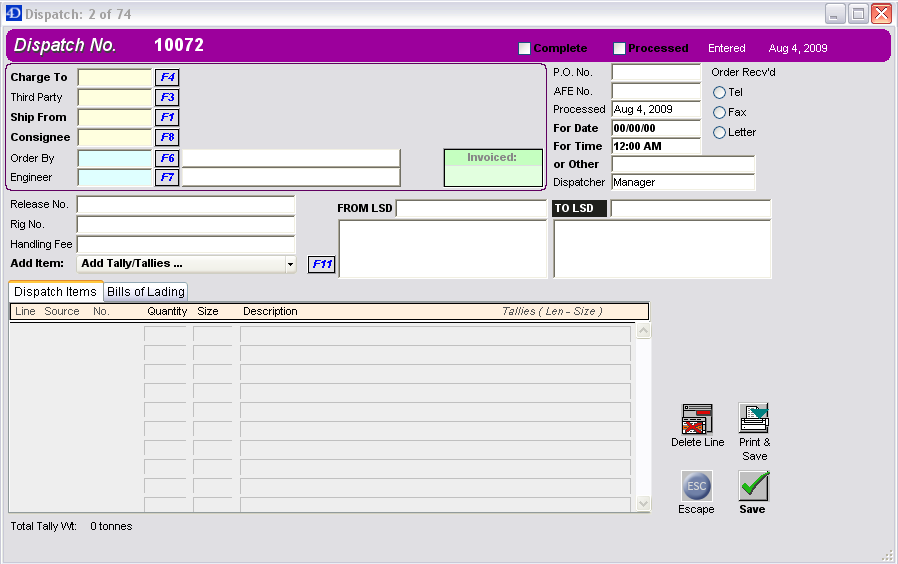This screenshot has width=898, height=564.
Task: Click the scroll down arrow of items list
Action: pyautogui.click(x=643, y=504)
